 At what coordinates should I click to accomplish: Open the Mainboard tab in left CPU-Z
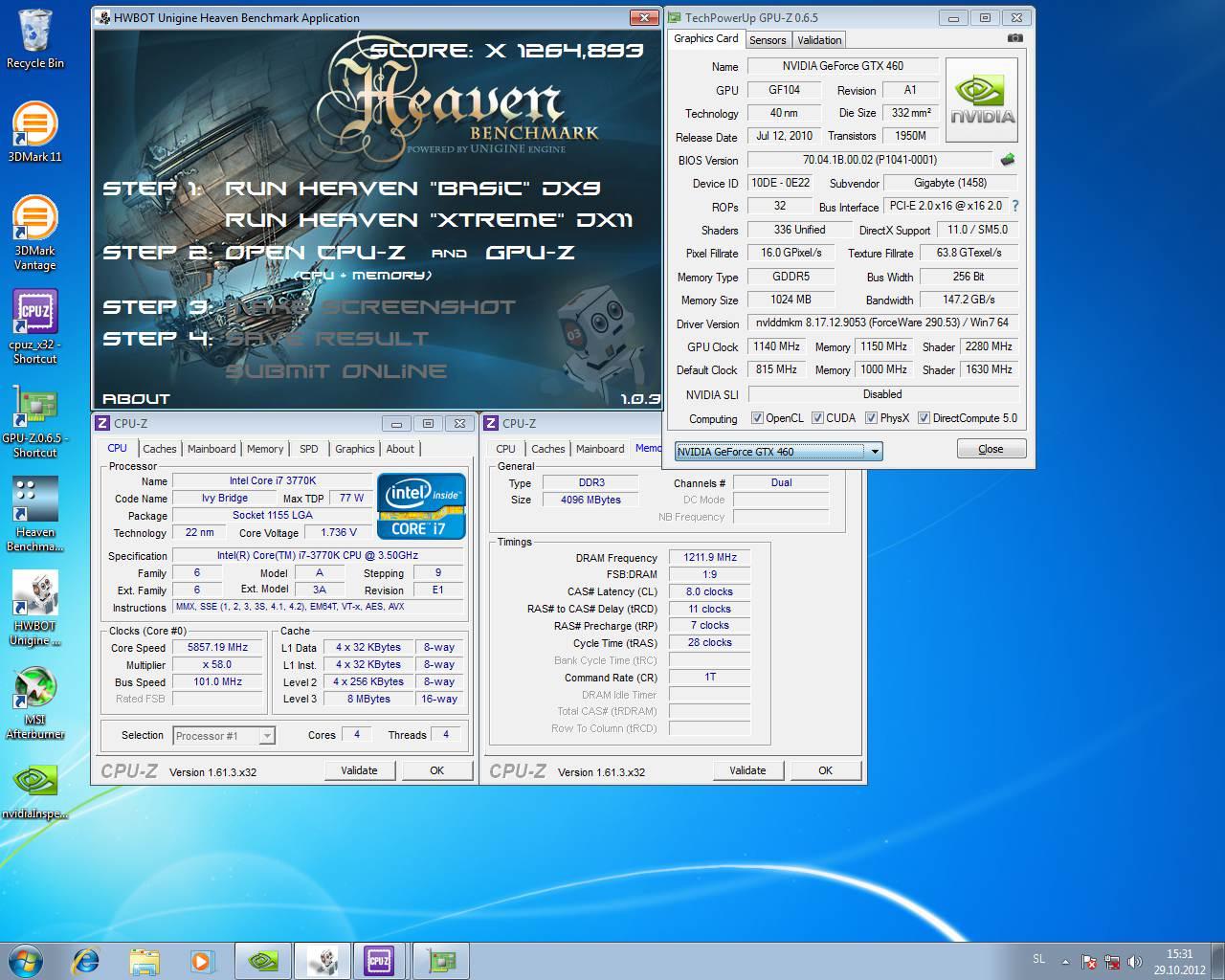[x=212, y=449]
